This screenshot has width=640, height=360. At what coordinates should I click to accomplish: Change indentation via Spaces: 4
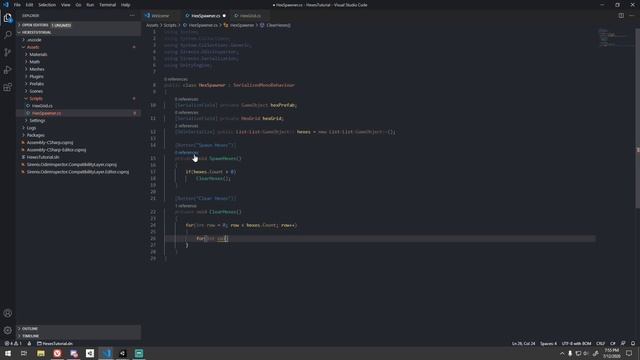click(x=548, y=344)
